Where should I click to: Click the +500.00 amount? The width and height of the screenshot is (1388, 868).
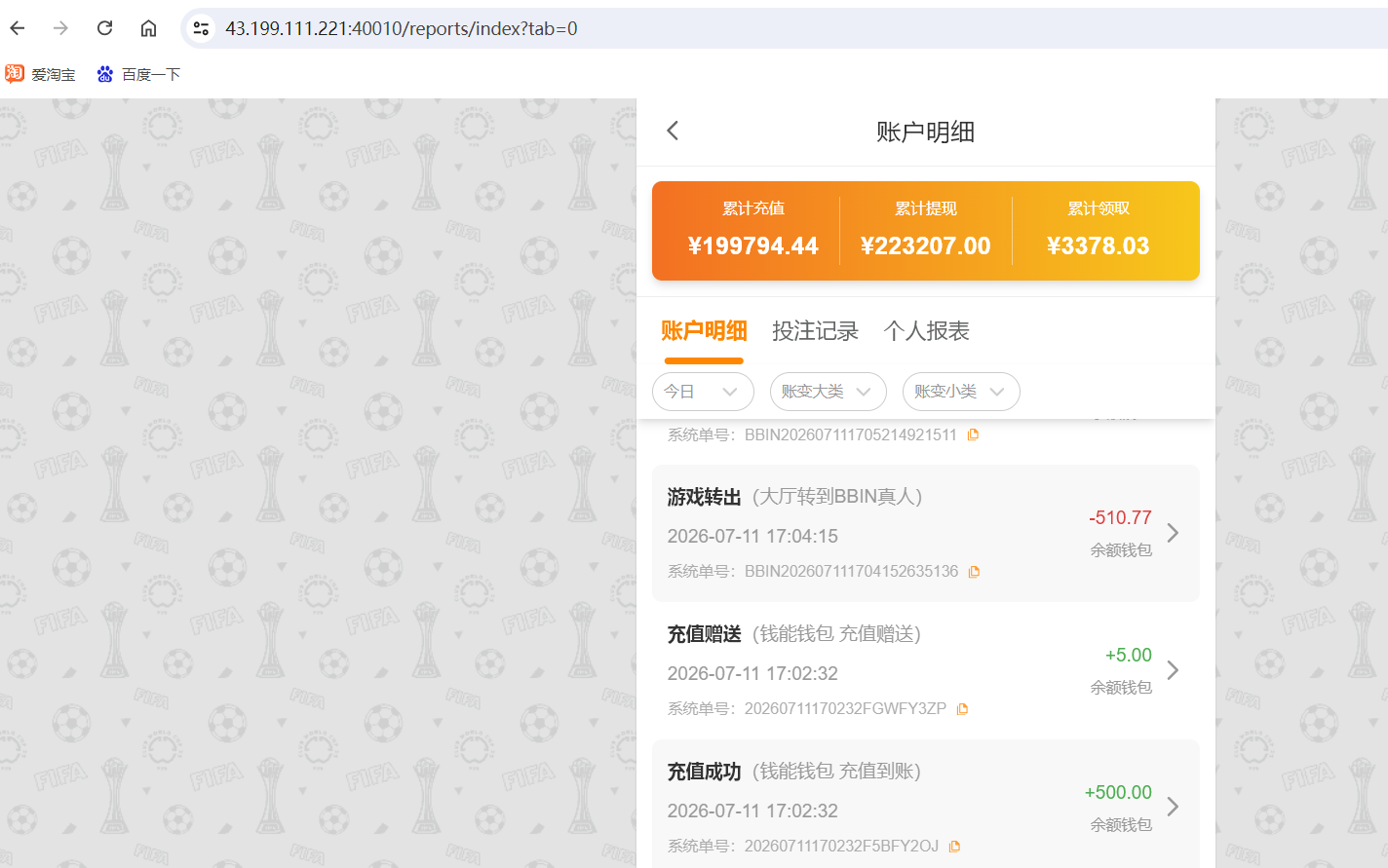coord(1118,792)
